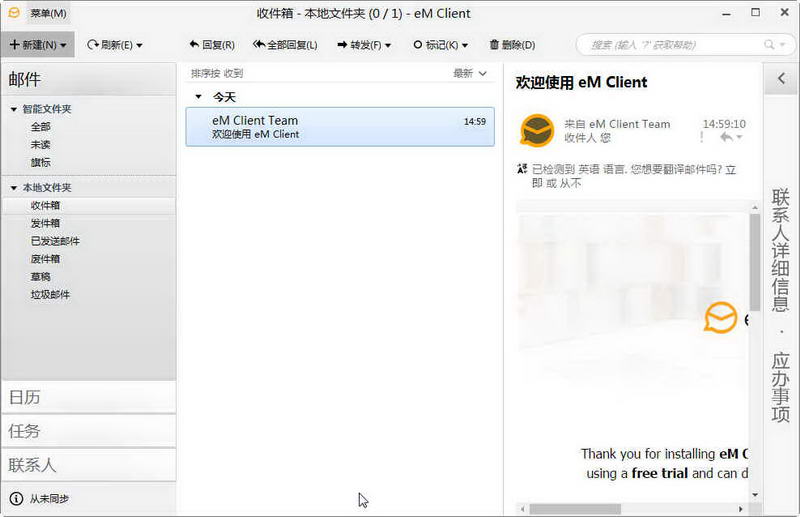Click the magnifier search icon
The height and width of the screenshot is (517, 800).
769,45
